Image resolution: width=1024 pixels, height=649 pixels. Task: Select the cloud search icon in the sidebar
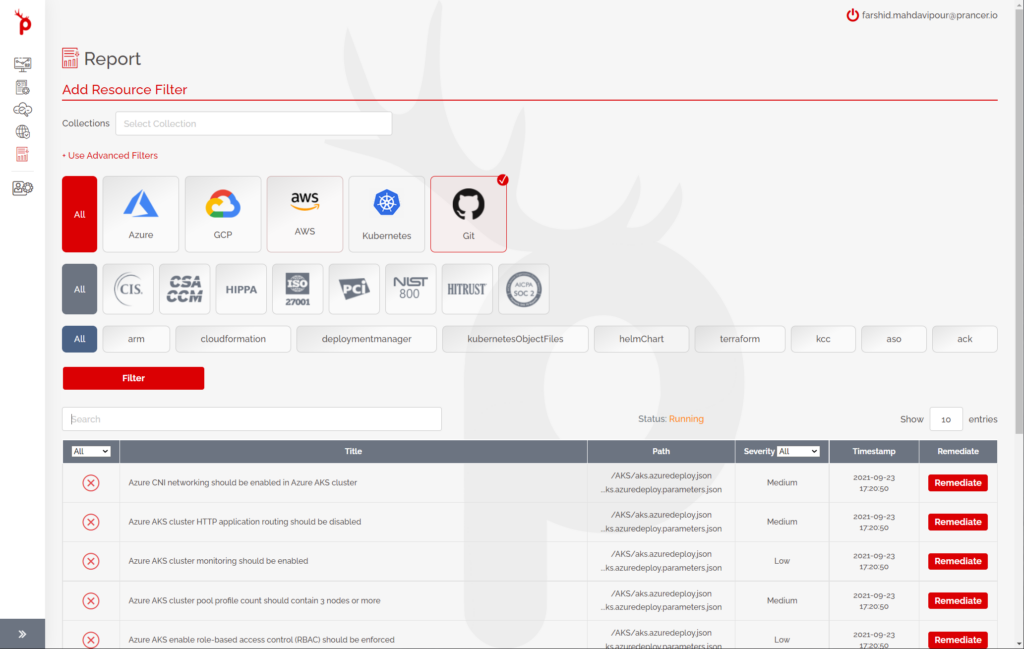pos(22,109)
